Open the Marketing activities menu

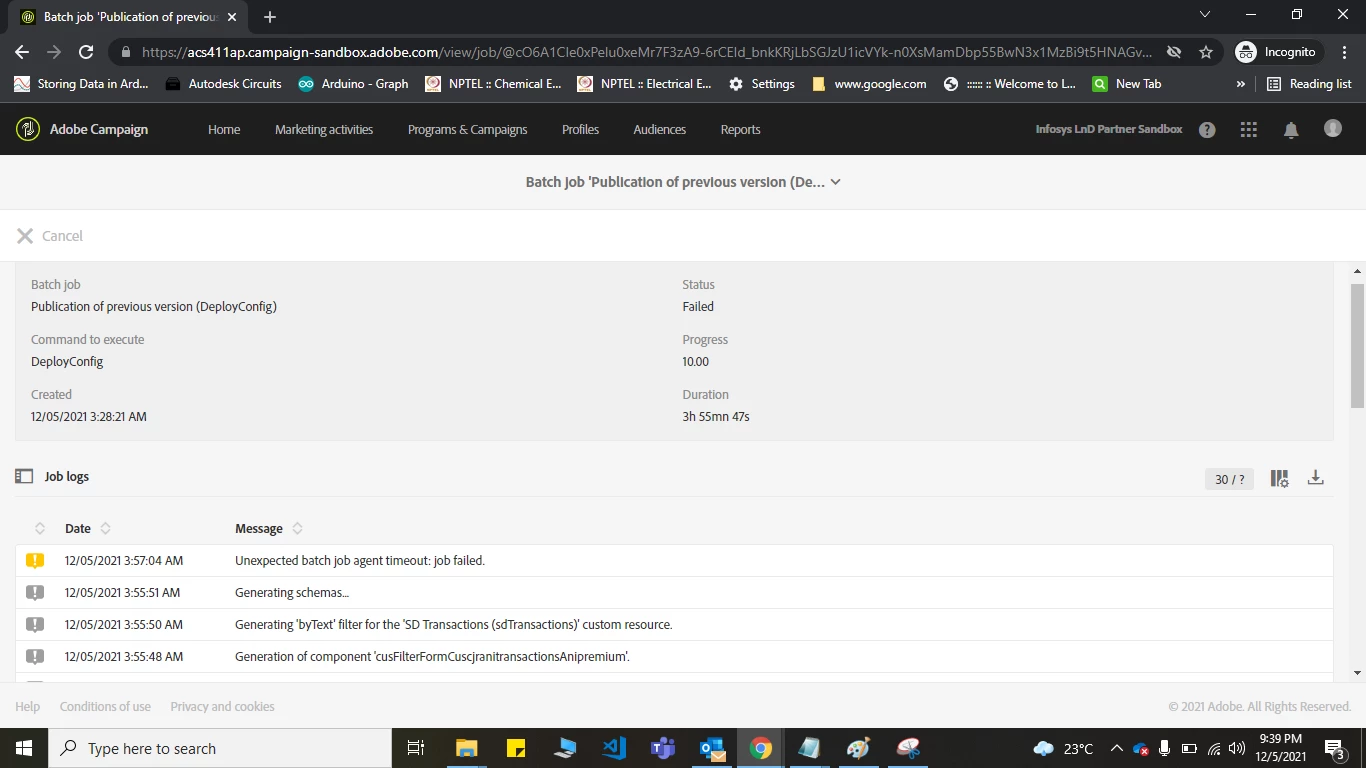[324, 130]
